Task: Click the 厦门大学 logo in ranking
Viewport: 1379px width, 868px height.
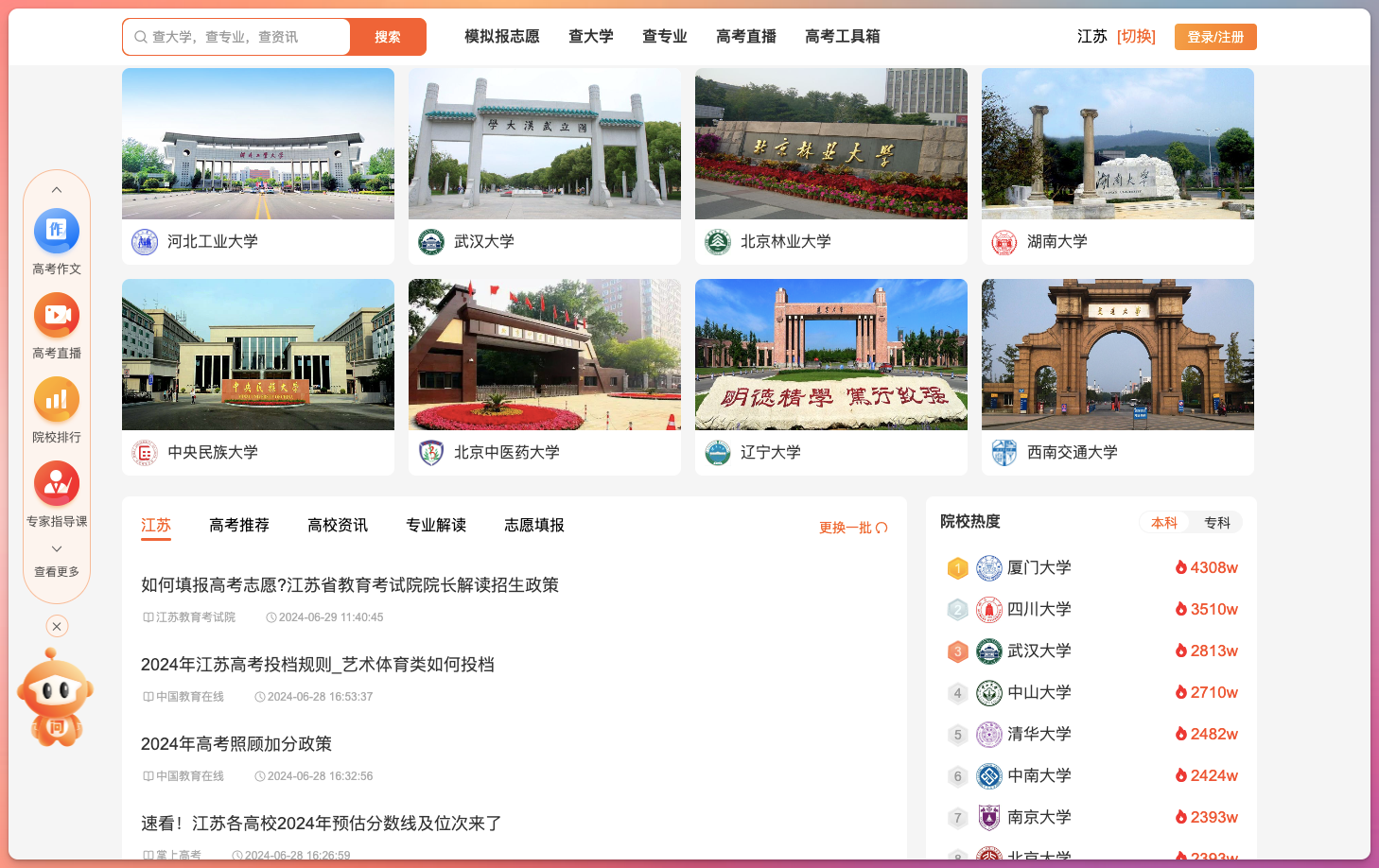Action: 989,568
